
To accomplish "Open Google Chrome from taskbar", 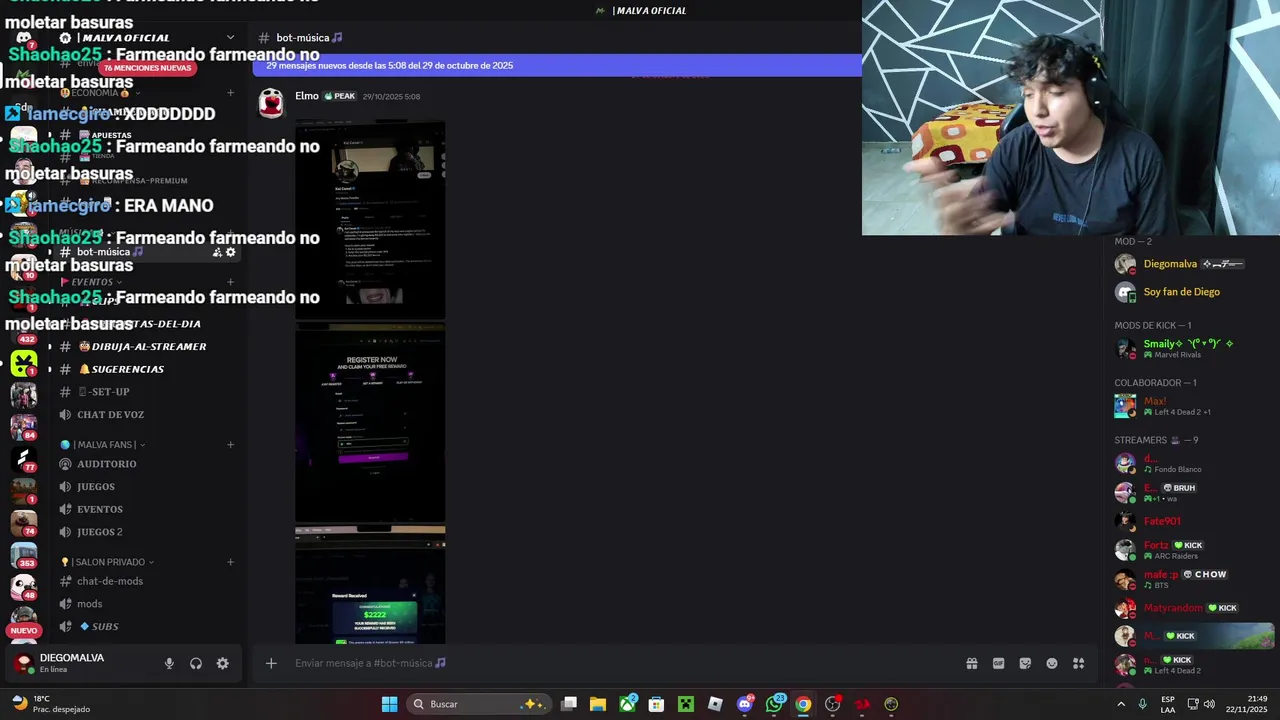I will pyautogui.click(x=803, y=704).
